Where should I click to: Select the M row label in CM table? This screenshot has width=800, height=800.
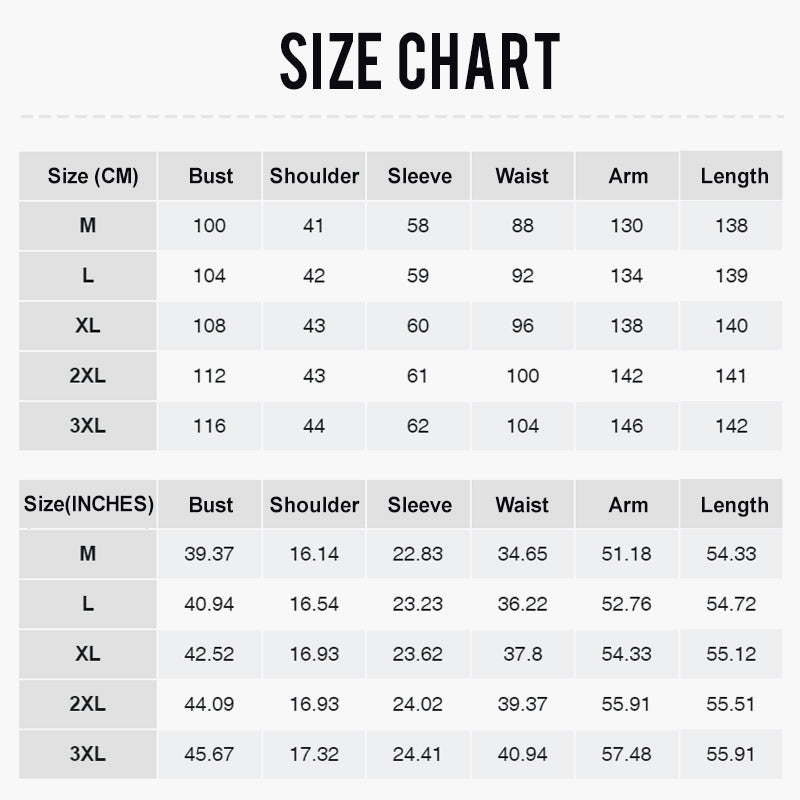click(88, 226)
